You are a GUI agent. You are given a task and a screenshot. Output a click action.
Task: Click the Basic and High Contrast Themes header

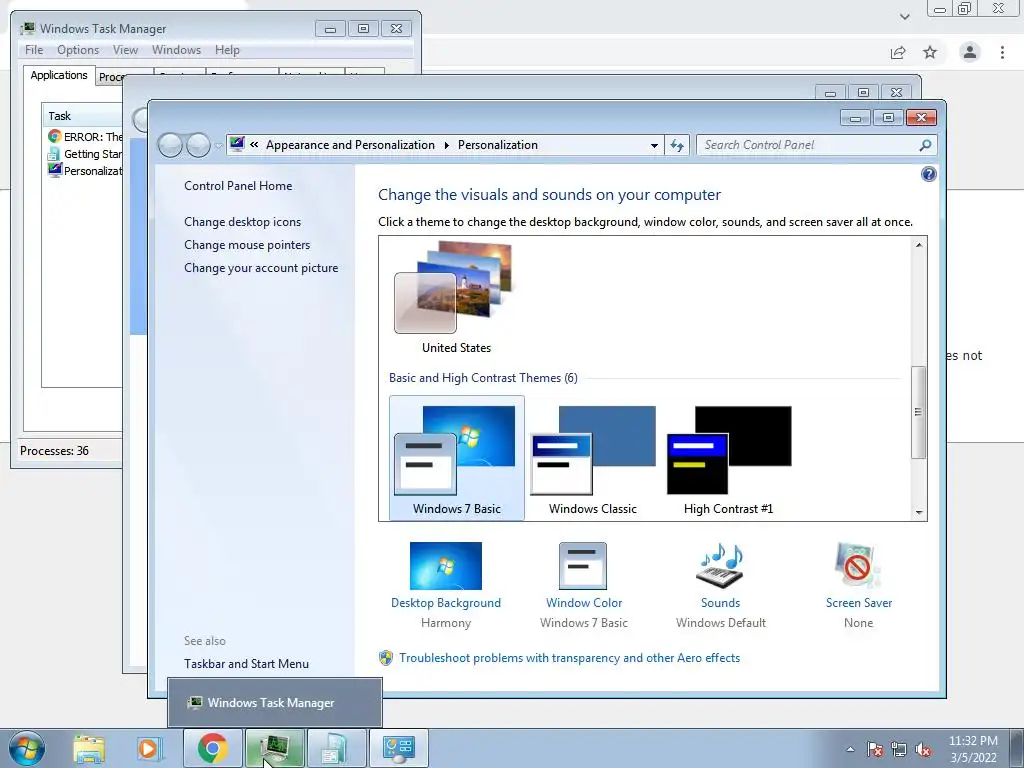click(483, 378)
